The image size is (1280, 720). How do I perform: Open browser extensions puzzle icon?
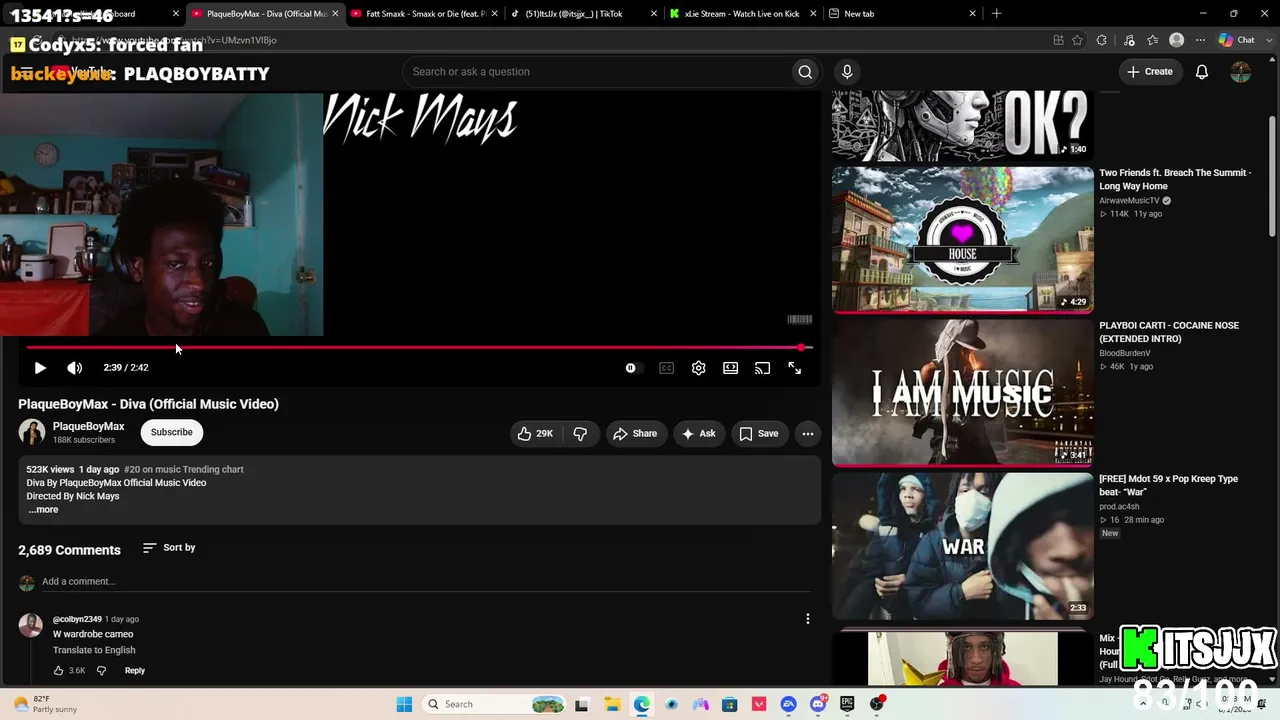[x=1101, y=40]
